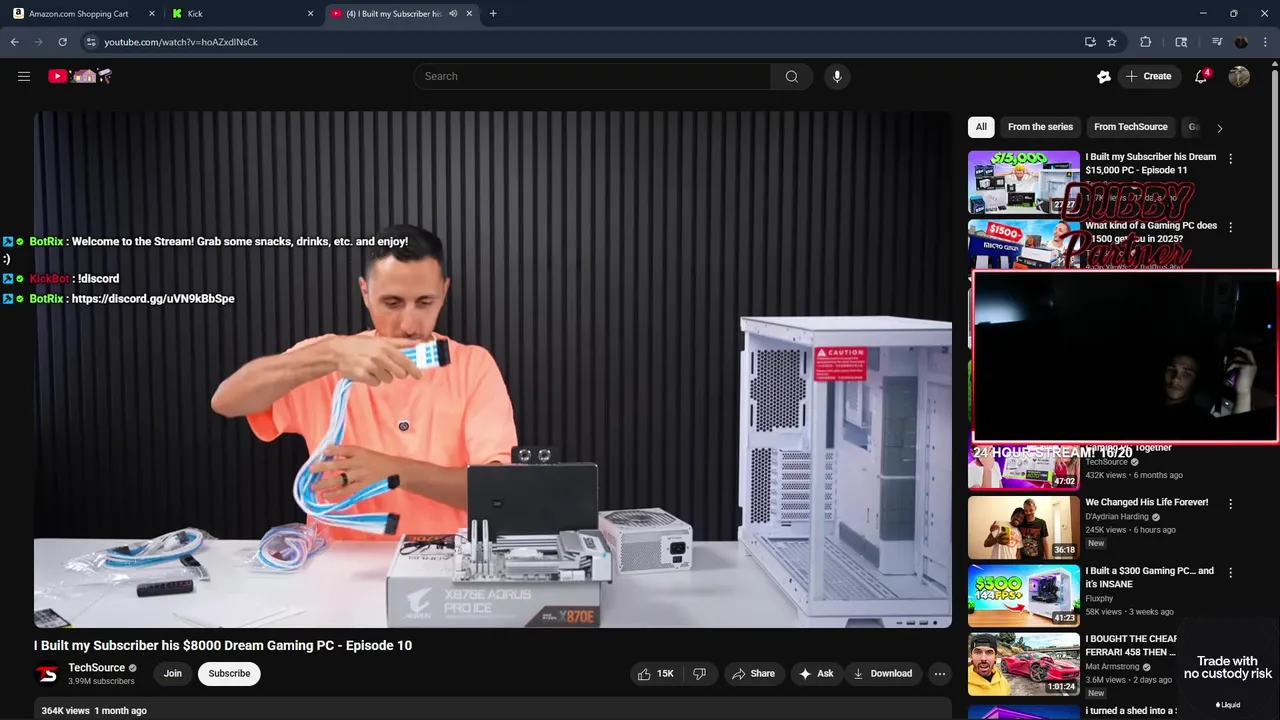Screen dimensions: 1280x720
Task: Open 'I Built a $300 Gaming PC' title
Action: pyautogui.click(x=1149, y=578)
